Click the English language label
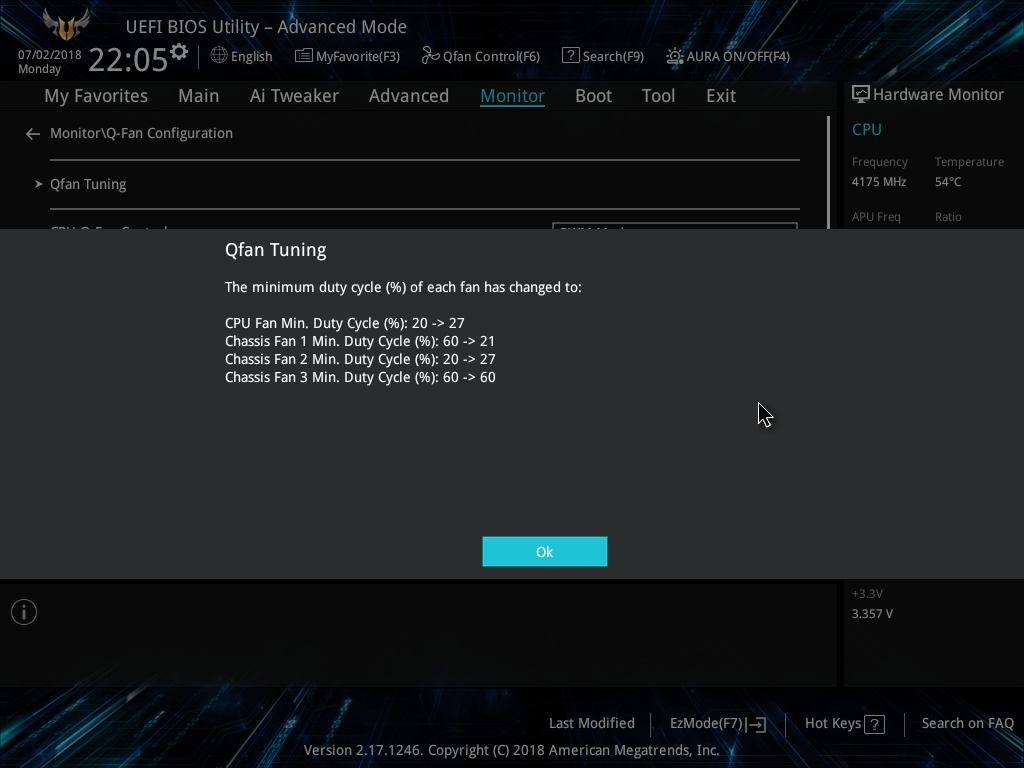The width and height of the screenshot is (1024, 768). [251, 57]
